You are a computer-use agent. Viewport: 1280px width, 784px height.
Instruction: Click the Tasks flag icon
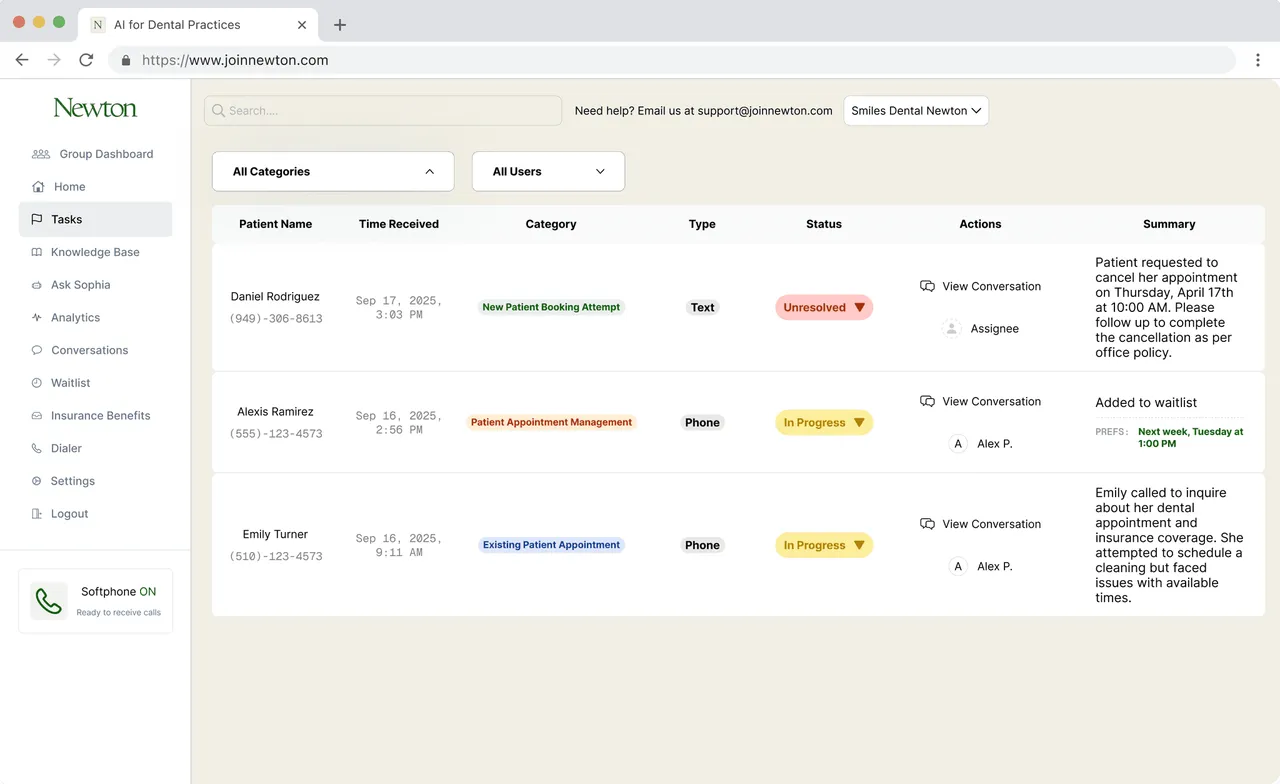(37, 219)
